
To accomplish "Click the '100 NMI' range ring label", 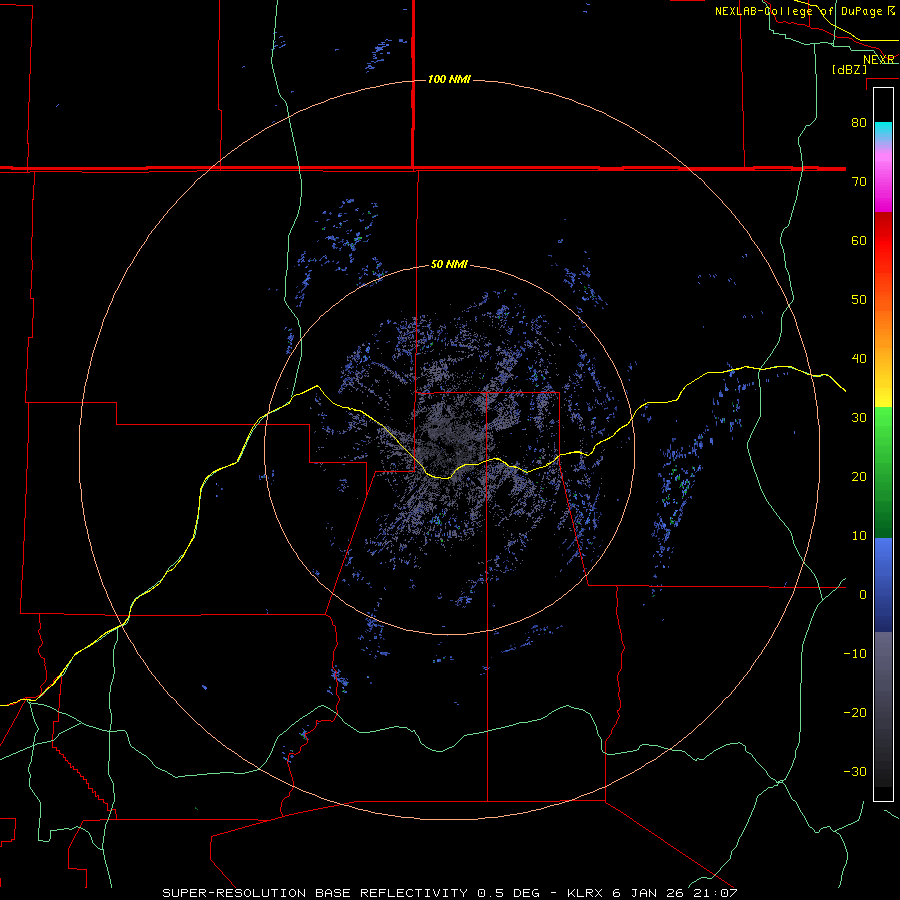I will tap(449, 79).
